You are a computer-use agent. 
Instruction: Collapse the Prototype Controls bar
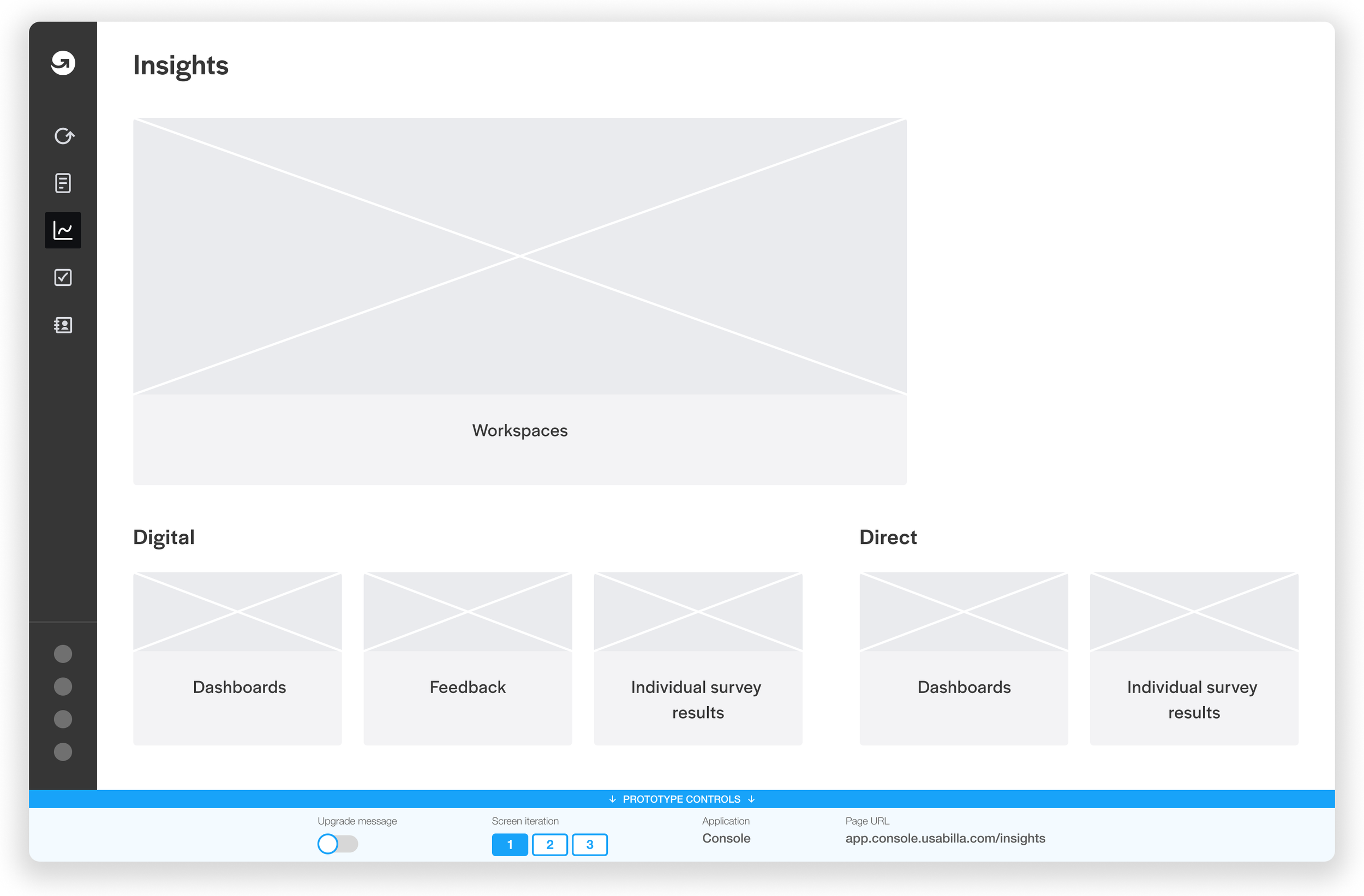point(681,799)
